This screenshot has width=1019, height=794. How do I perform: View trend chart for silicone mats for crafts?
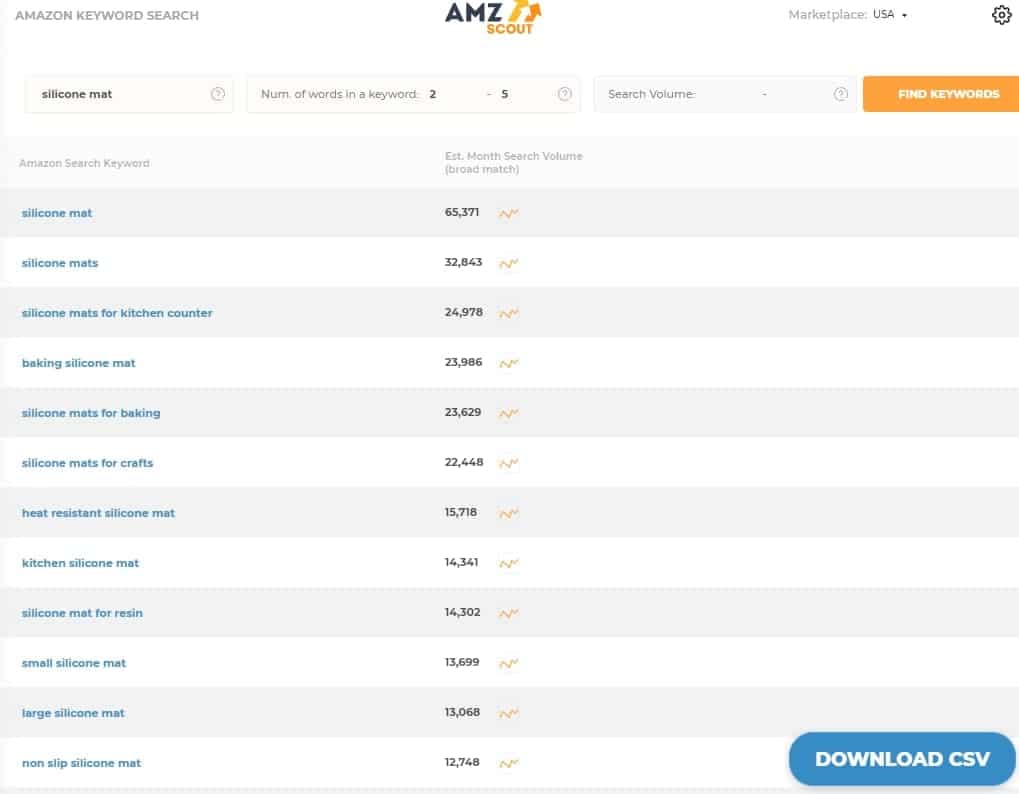(508, 463)
